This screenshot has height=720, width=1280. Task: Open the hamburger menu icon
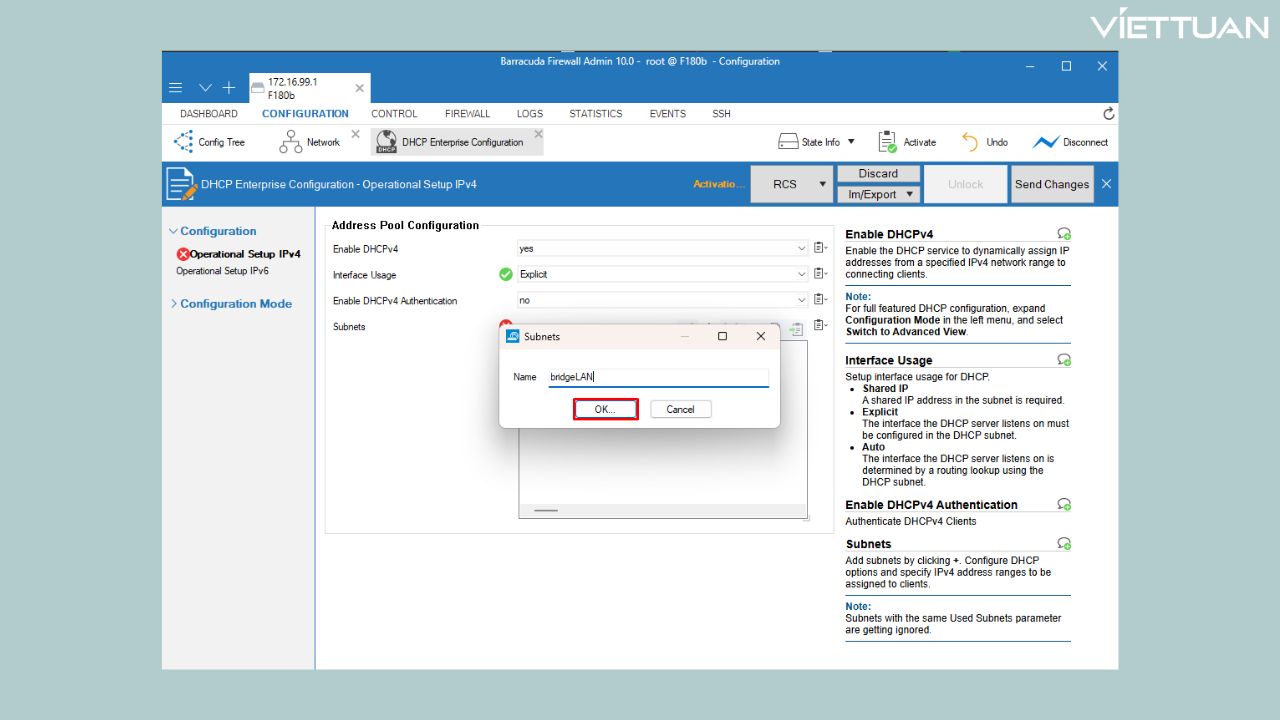point(174,88)
